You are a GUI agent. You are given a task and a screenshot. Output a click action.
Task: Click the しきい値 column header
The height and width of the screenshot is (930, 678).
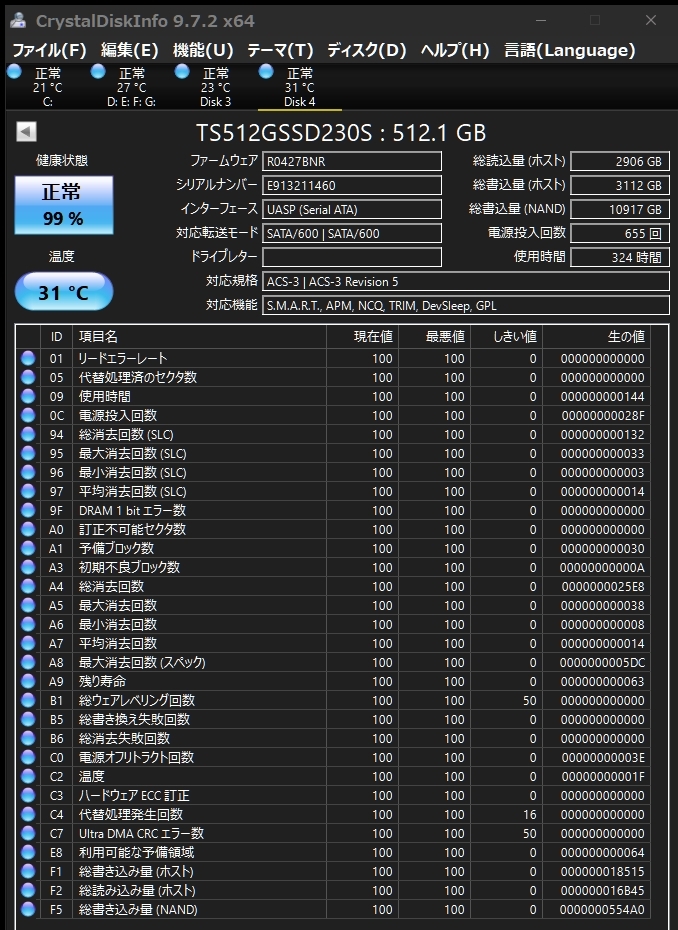tap(507, 337)
